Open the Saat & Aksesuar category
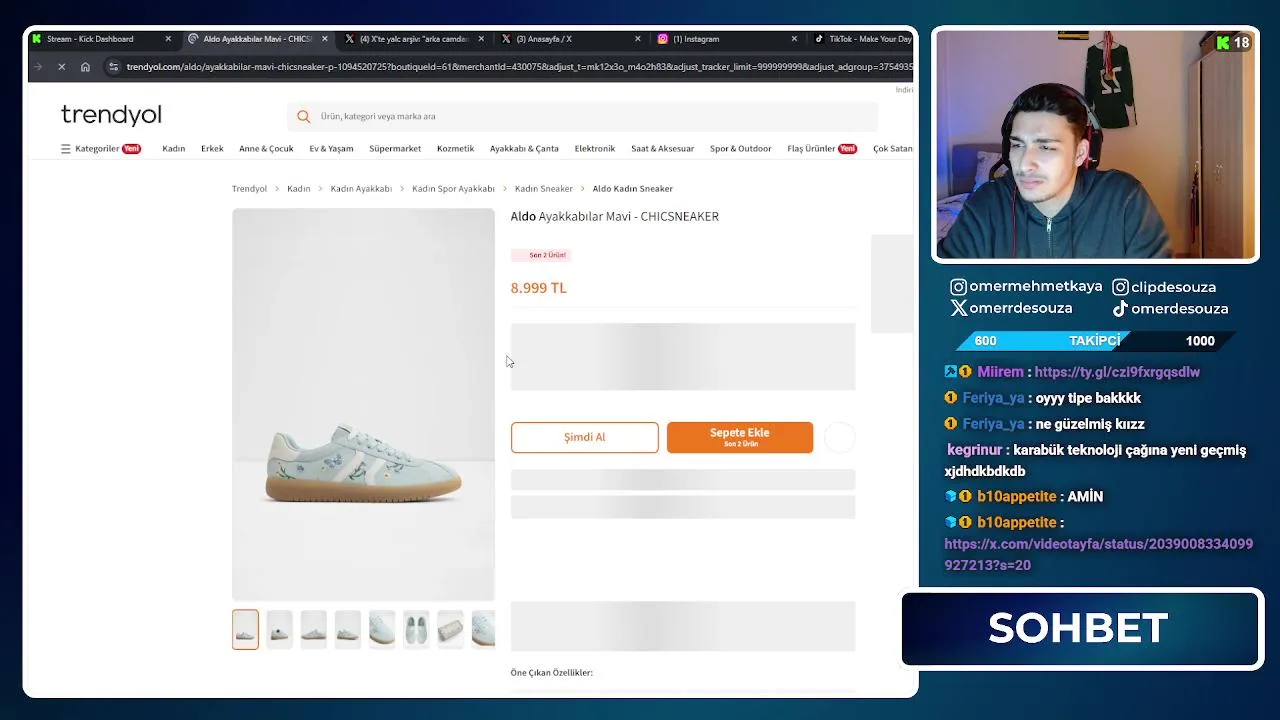 pyautogui.click(x=662, y=149)
